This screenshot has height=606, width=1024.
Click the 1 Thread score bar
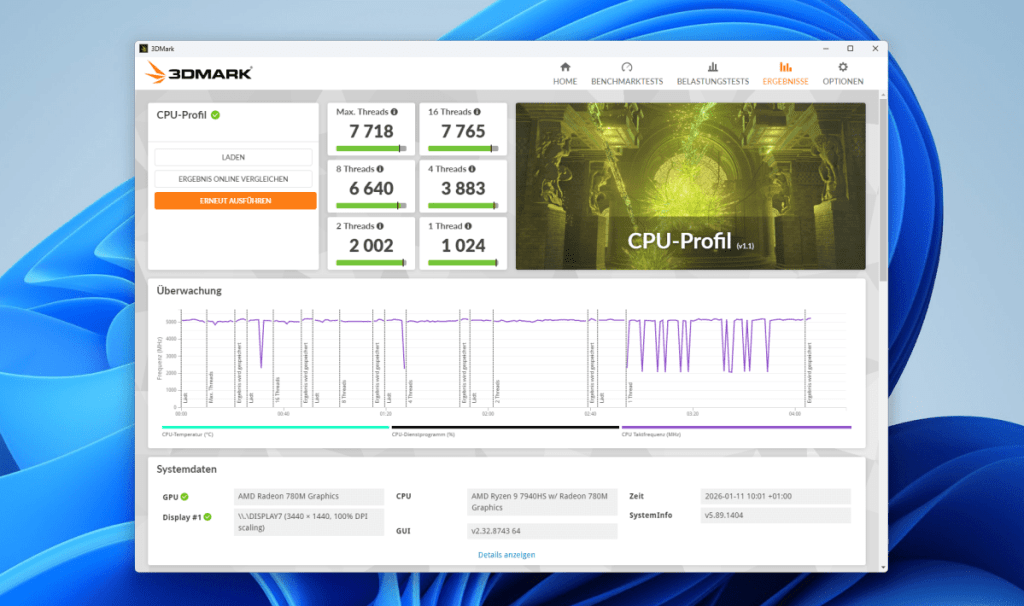point(462,262)
